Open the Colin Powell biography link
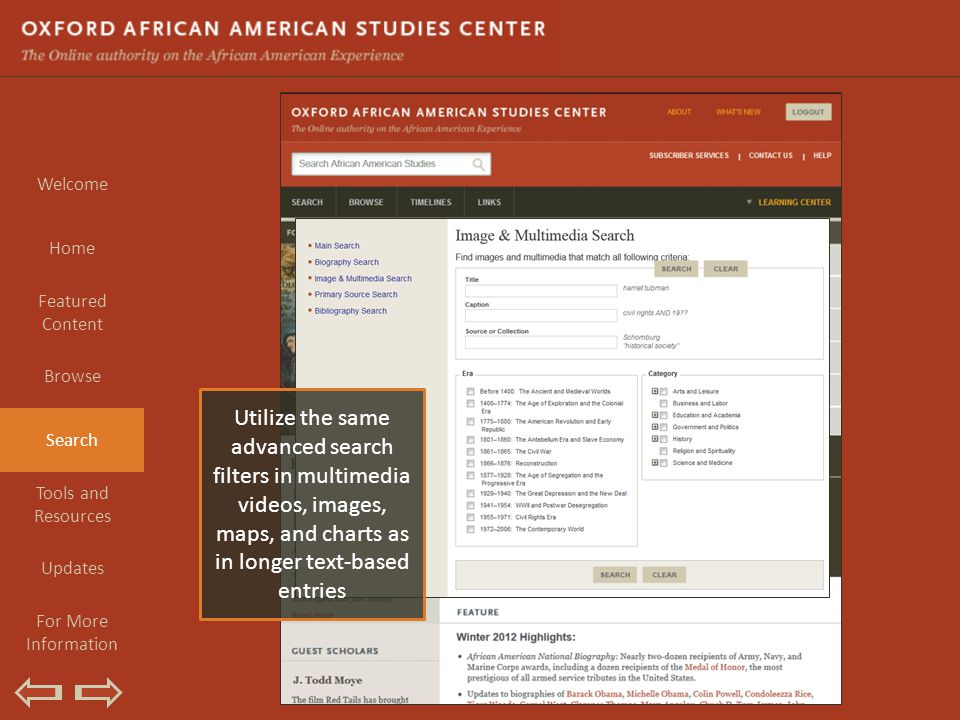The width and height of the screenshot is (960, 720). (x=716, y=694)
